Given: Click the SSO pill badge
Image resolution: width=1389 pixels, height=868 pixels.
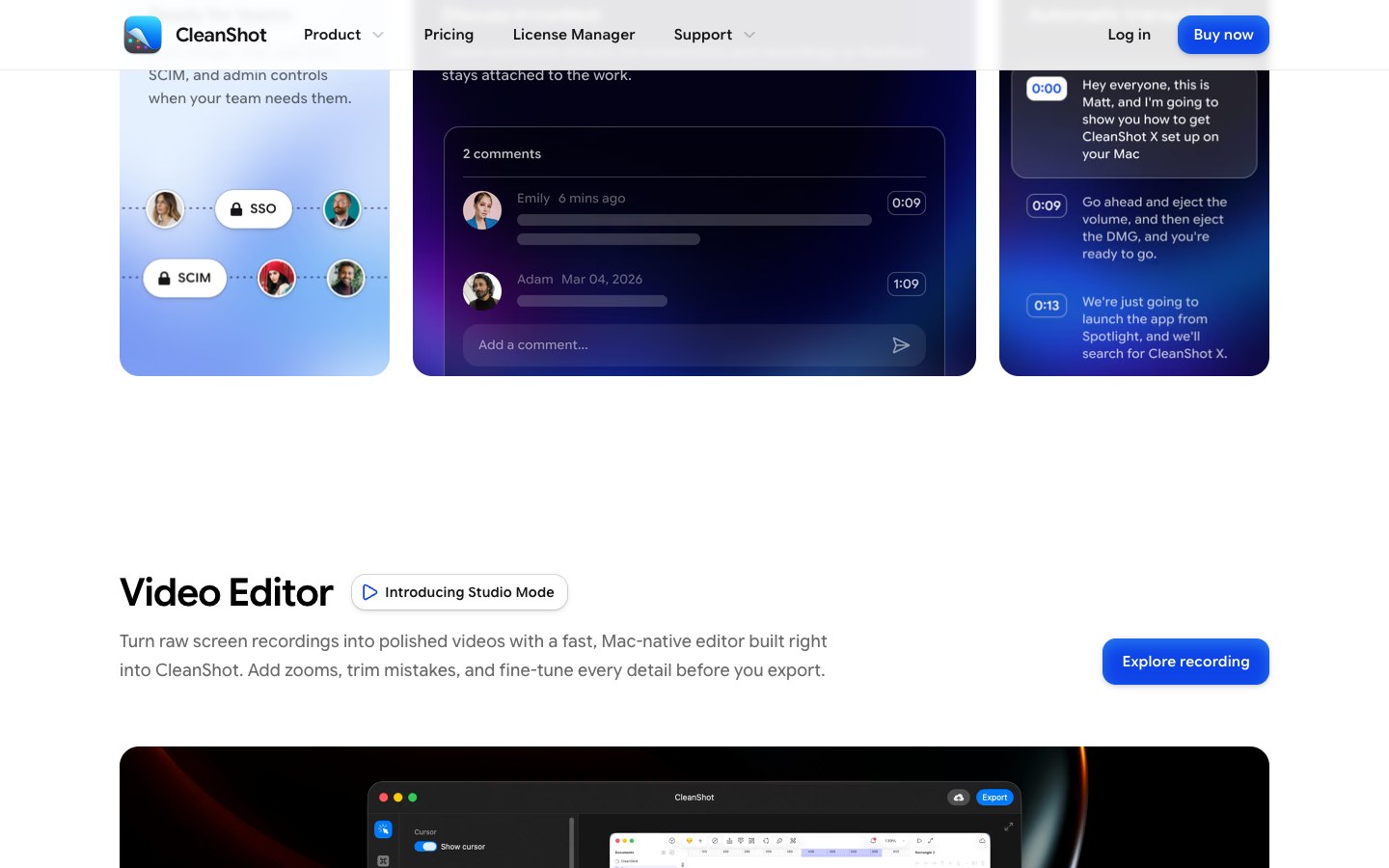Looking at the screenshot, I should pos(254,209).
